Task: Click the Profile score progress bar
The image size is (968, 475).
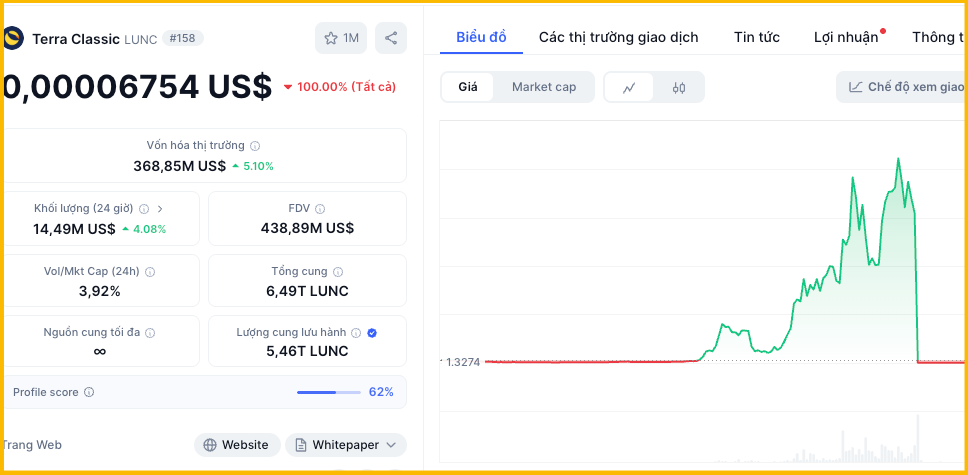Action: (328, 392)
